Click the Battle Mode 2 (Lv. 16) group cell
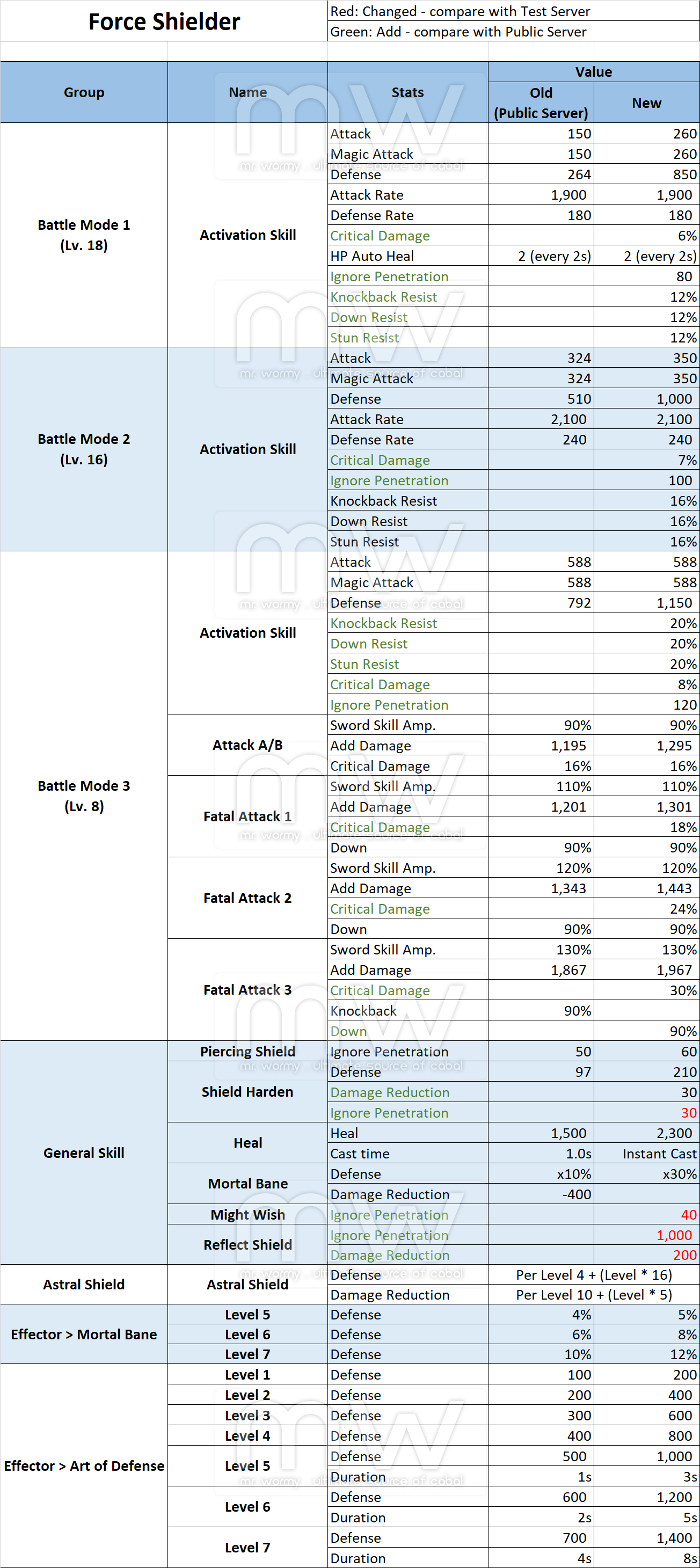700x1568 pixels. (x=84, y=449)
